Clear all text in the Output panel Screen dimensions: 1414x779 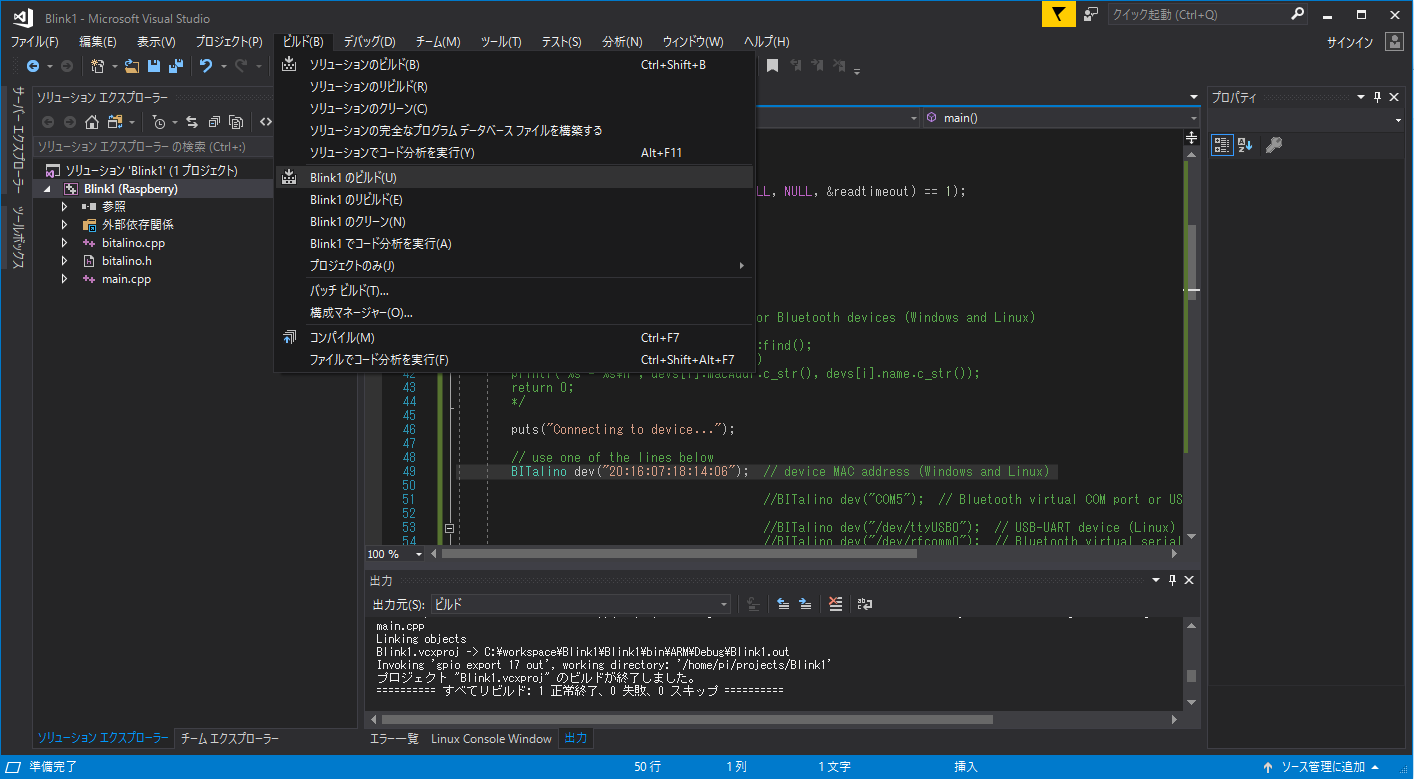click(x=836, y=604)
